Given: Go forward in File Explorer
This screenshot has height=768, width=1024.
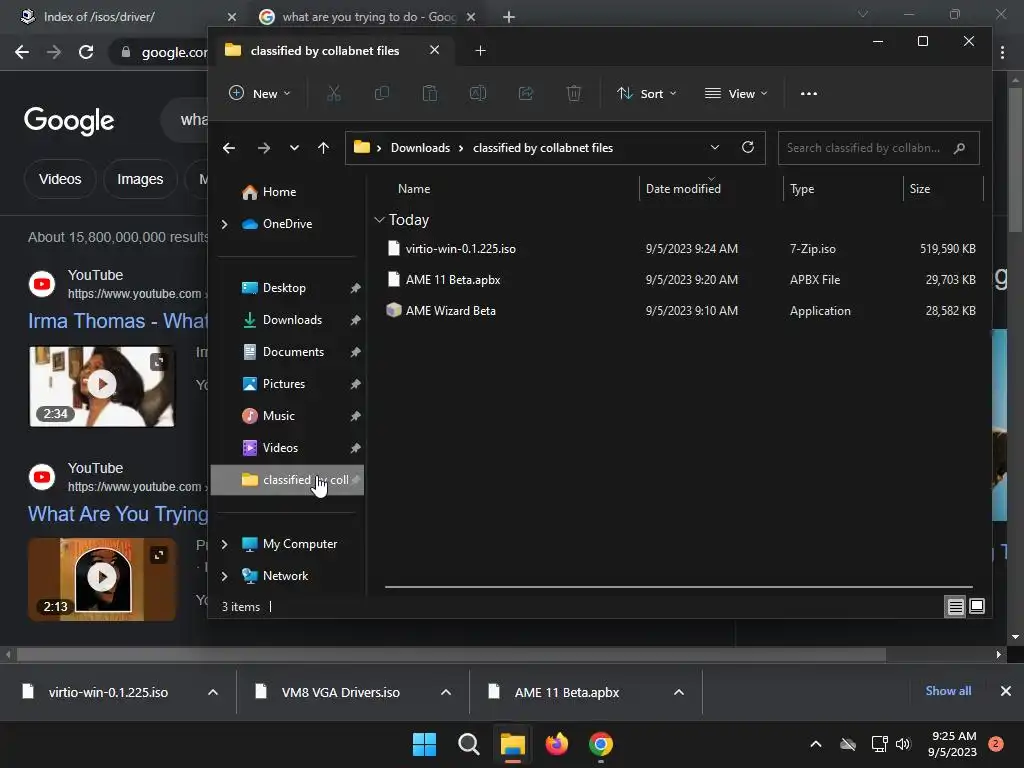Looking at the screenshot, I should (264, 148).
